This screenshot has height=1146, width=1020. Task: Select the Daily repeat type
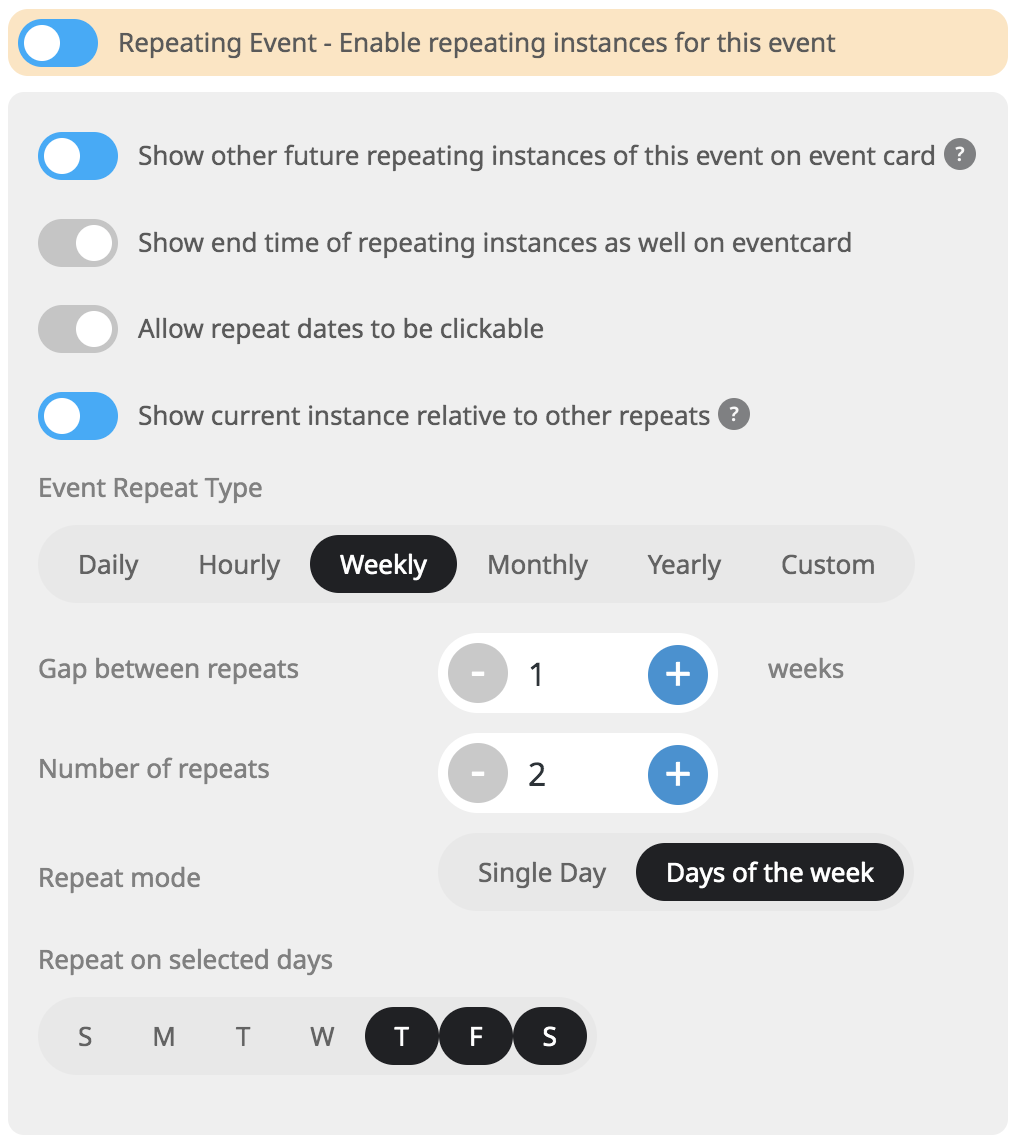point(108,564)
